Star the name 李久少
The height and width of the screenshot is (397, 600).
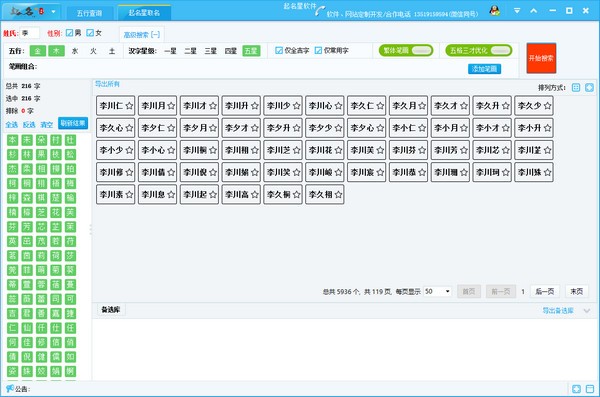(x=547, y=106)
